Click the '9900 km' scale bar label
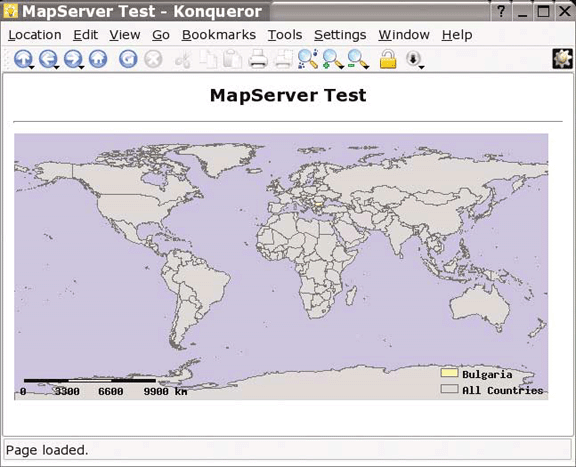 tap(165, 392)
